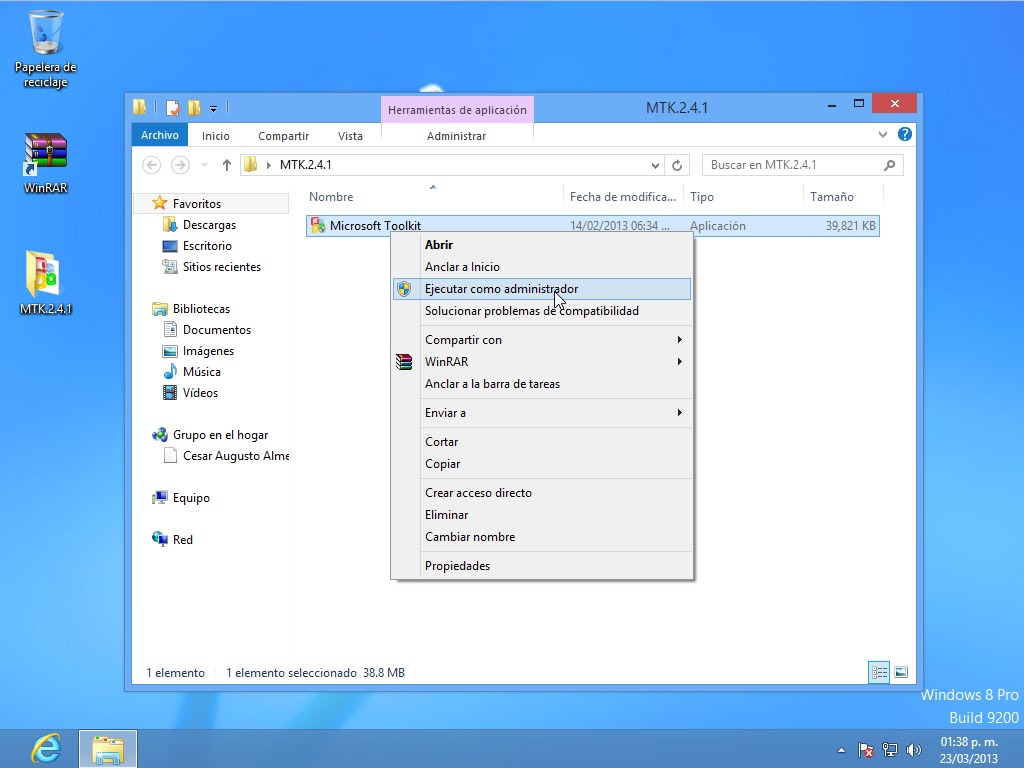1024x768 pixels.
Task: Expand the ribbon with the chevron
Action: coord(882,135)
